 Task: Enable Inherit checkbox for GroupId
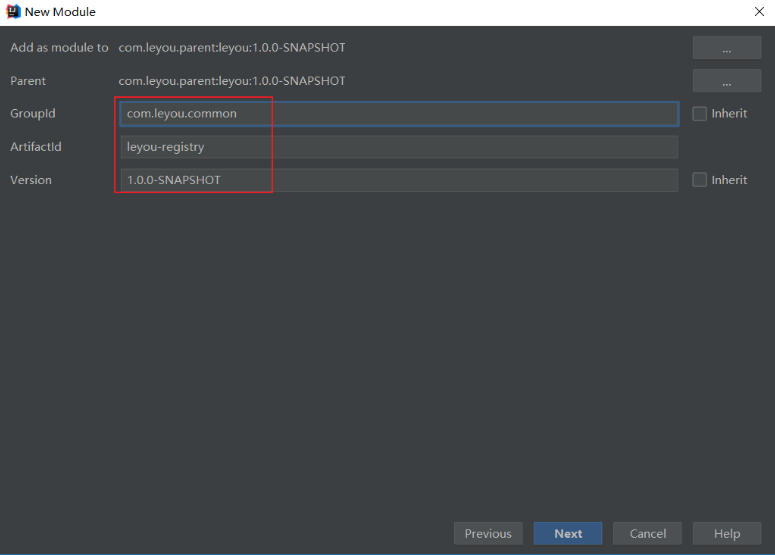pos(699,114)
